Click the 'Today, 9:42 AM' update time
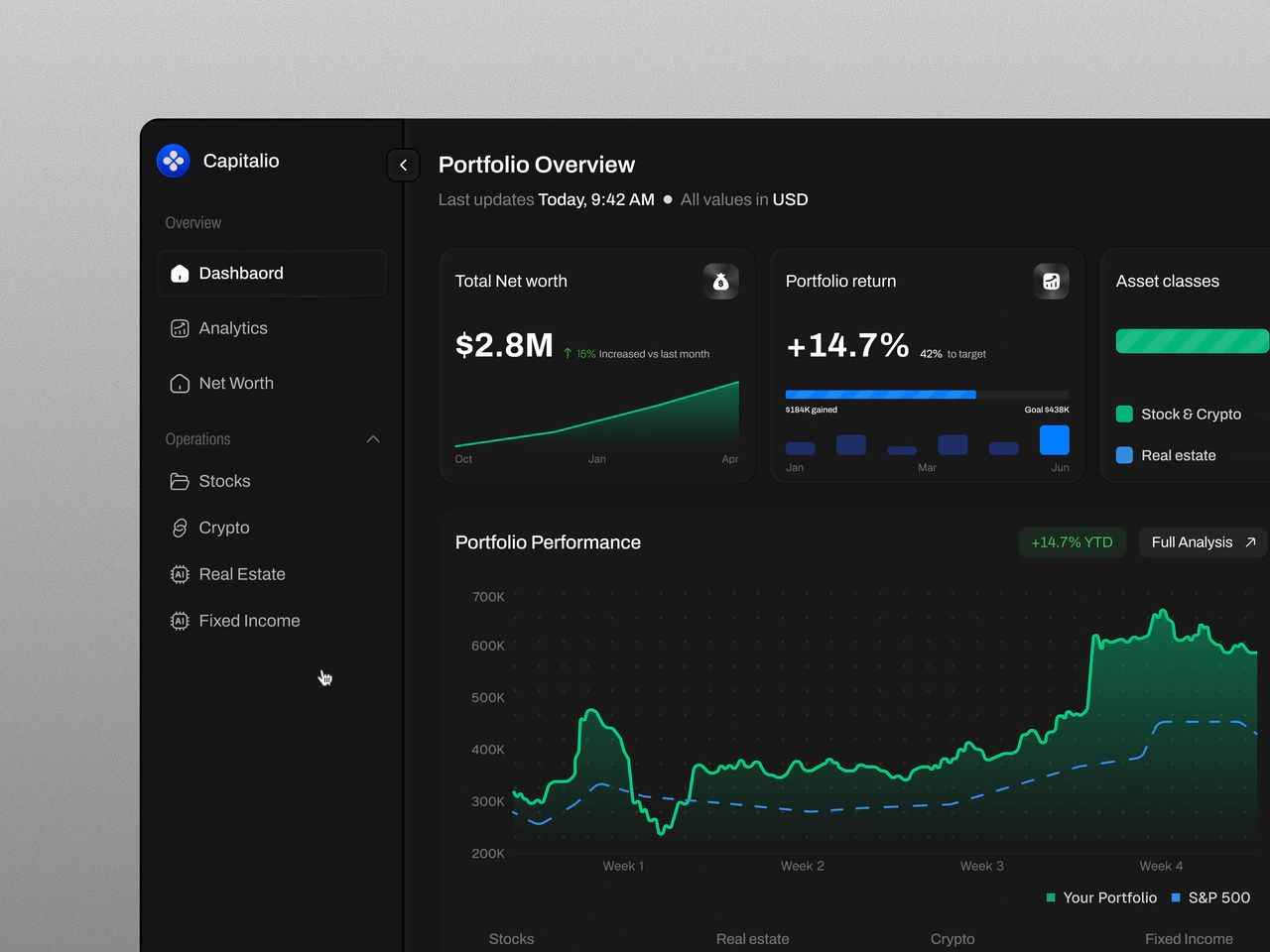The image size is (1270, 952). click(x=596, y=199)
